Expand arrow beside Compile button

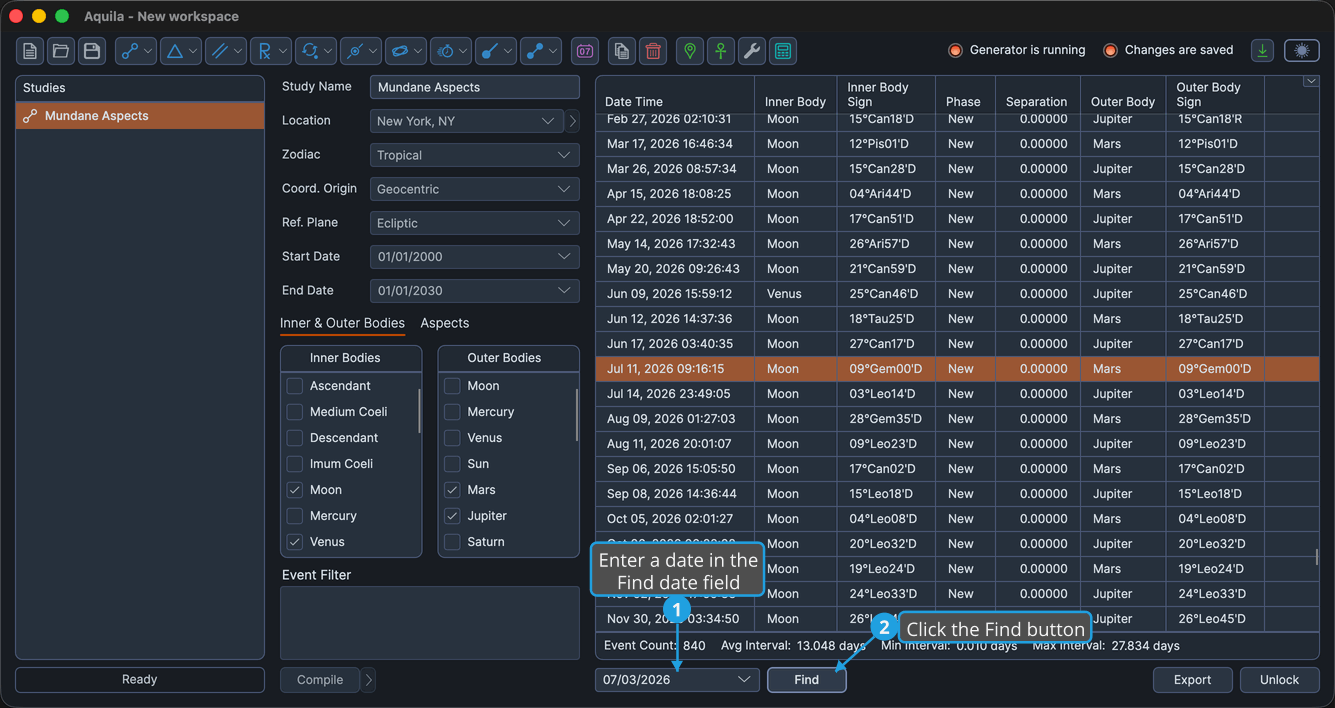click(369, 680)
